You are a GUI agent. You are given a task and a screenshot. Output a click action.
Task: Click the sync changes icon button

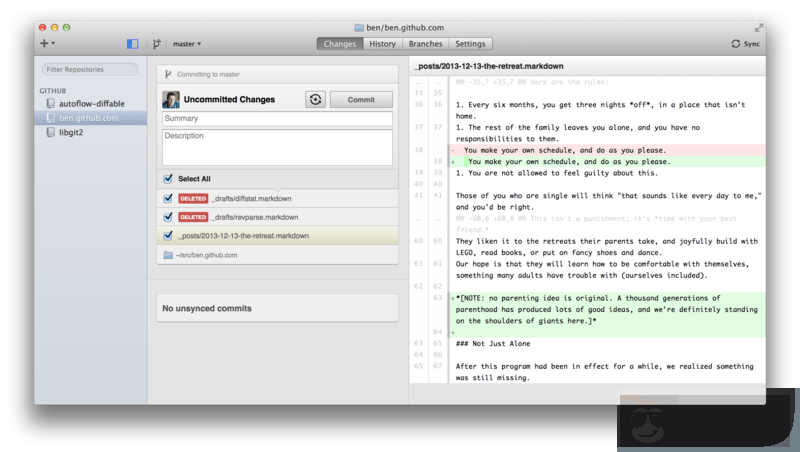[316, 99]
